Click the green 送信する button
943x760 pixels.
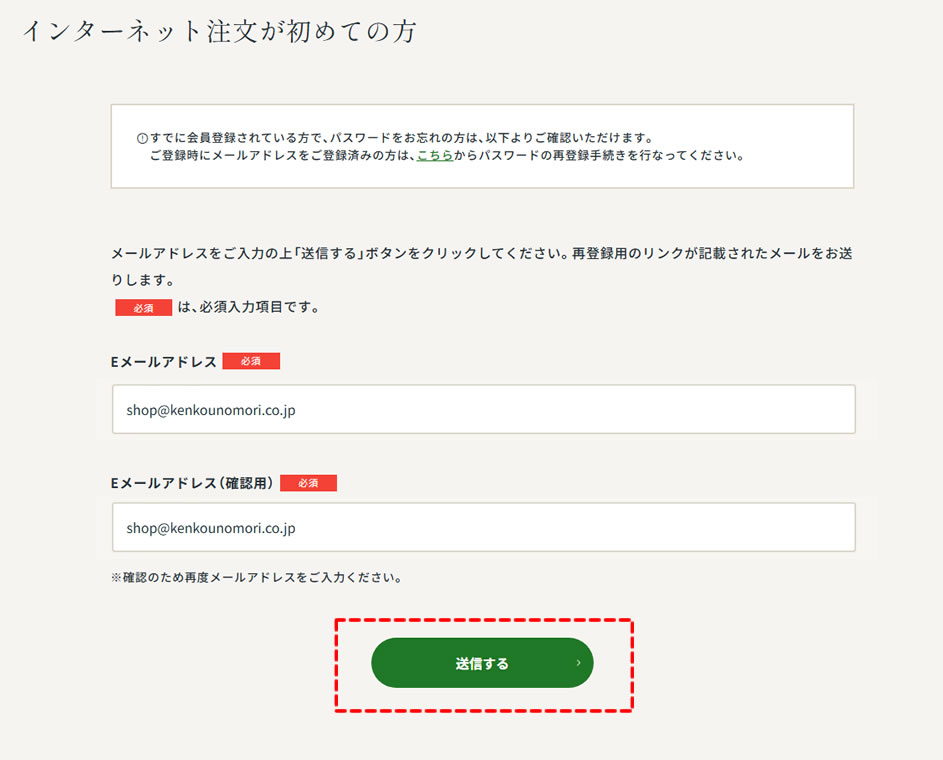click(x=482, y=663)
